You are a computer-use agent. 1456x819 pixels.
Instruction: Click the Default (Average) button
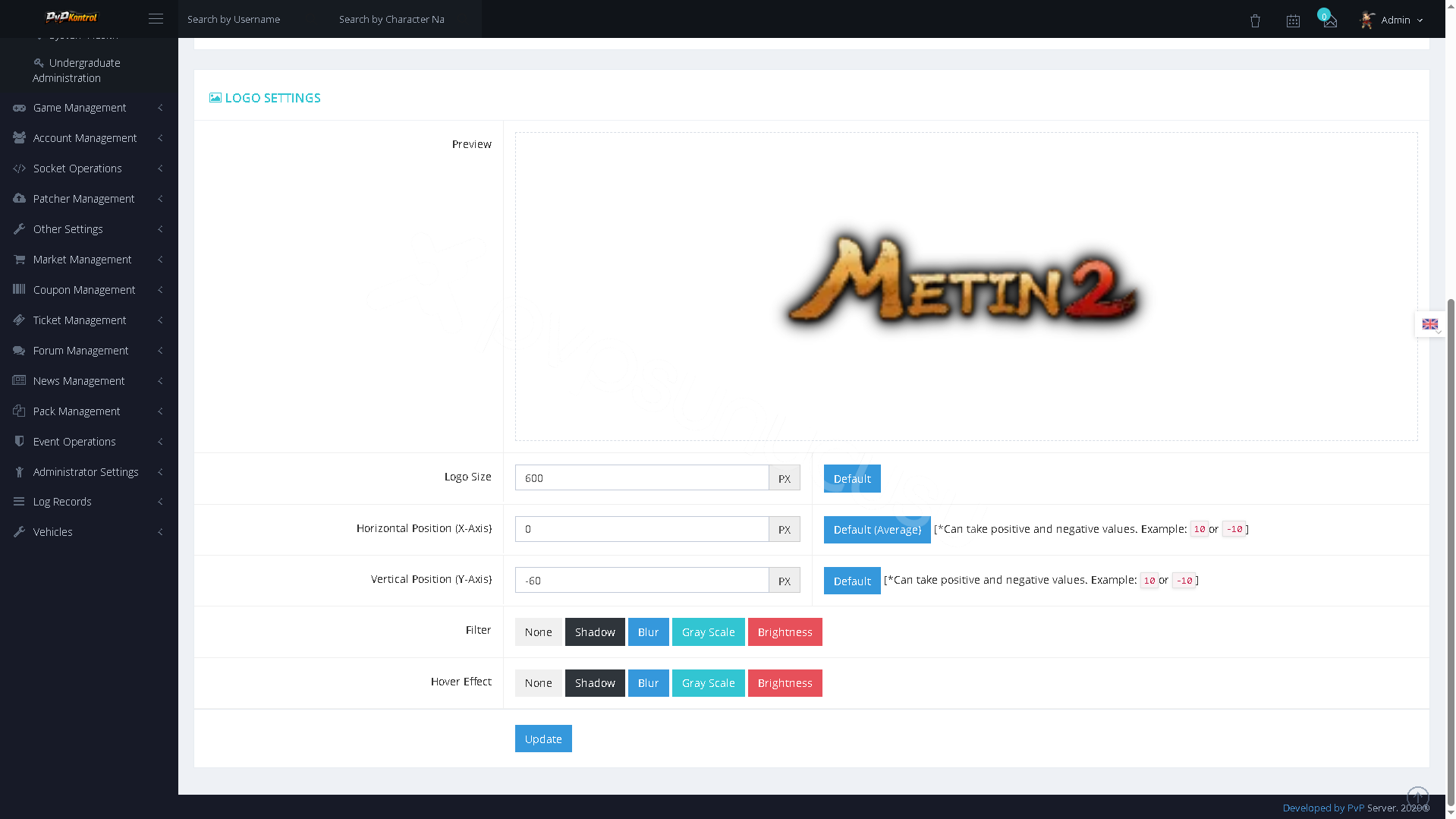click(877, 530)
